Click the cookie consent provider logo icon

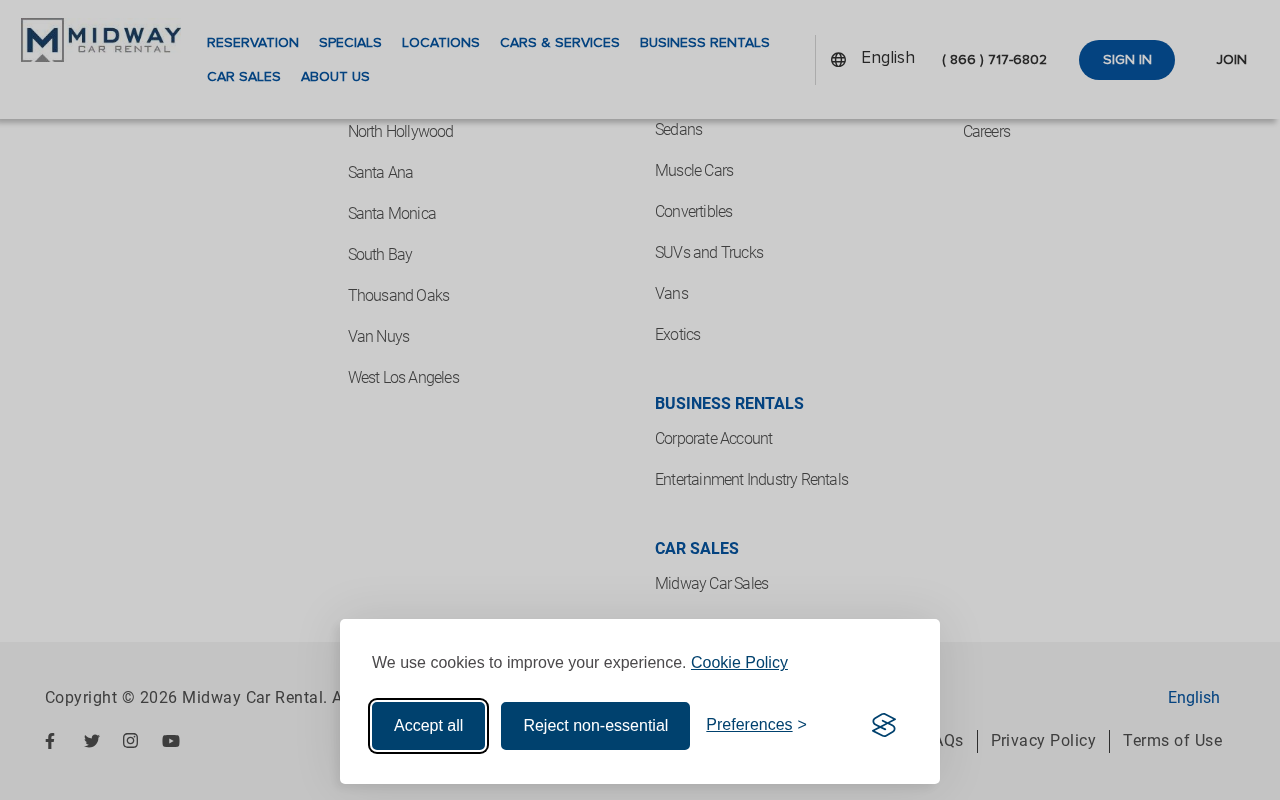[884, 725]
